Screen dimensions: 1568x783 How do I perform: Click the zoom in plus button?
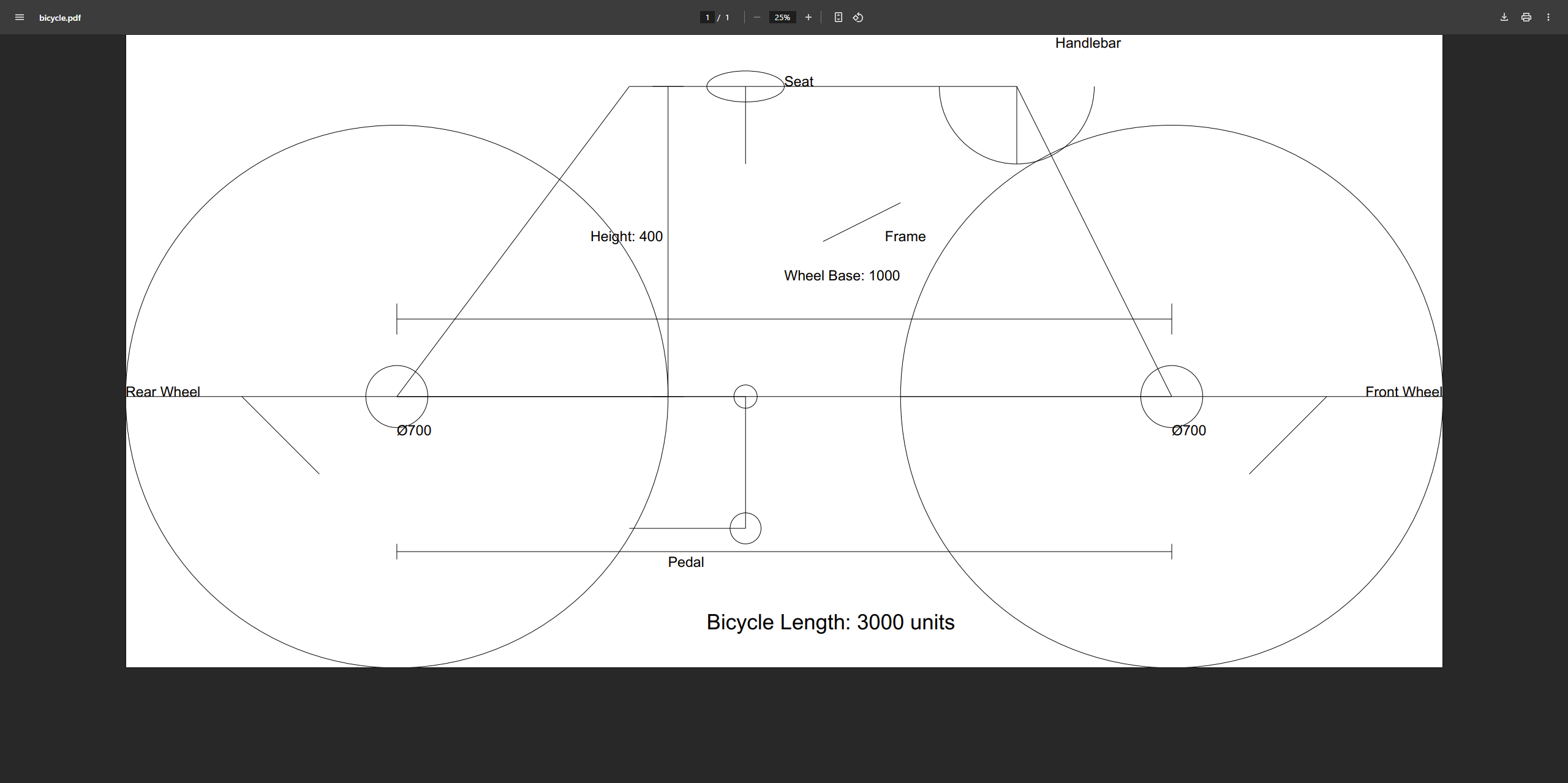(809, 17)
